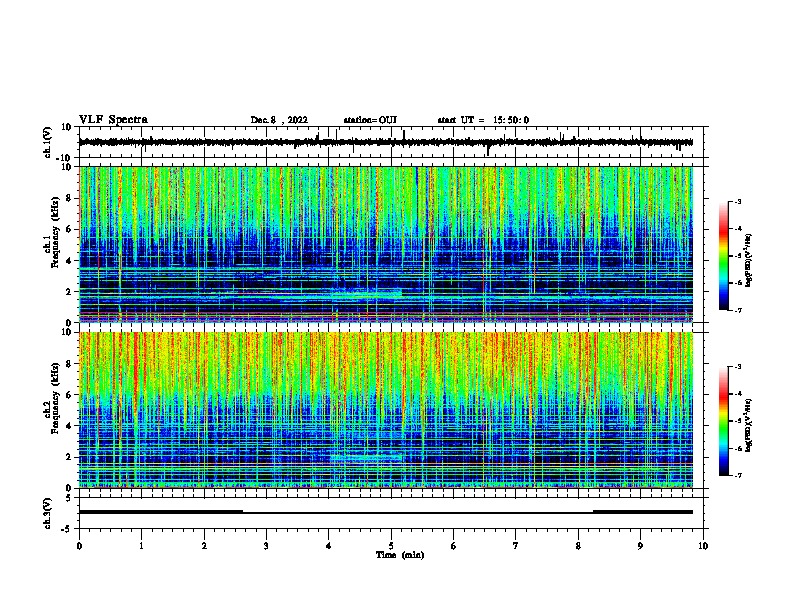Click the "9" tick on the time axis

coord(640,546)
